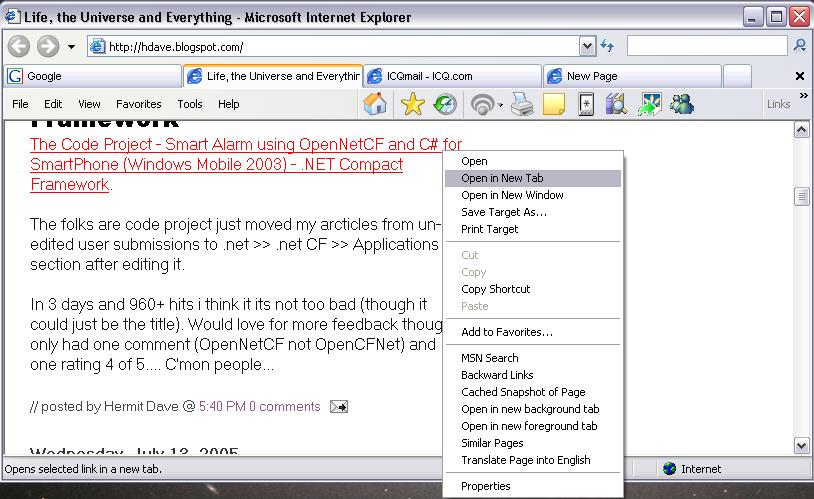Expand the address bar dropdown arrow
This screenshot has height=499, width=814.
[587, 46]
